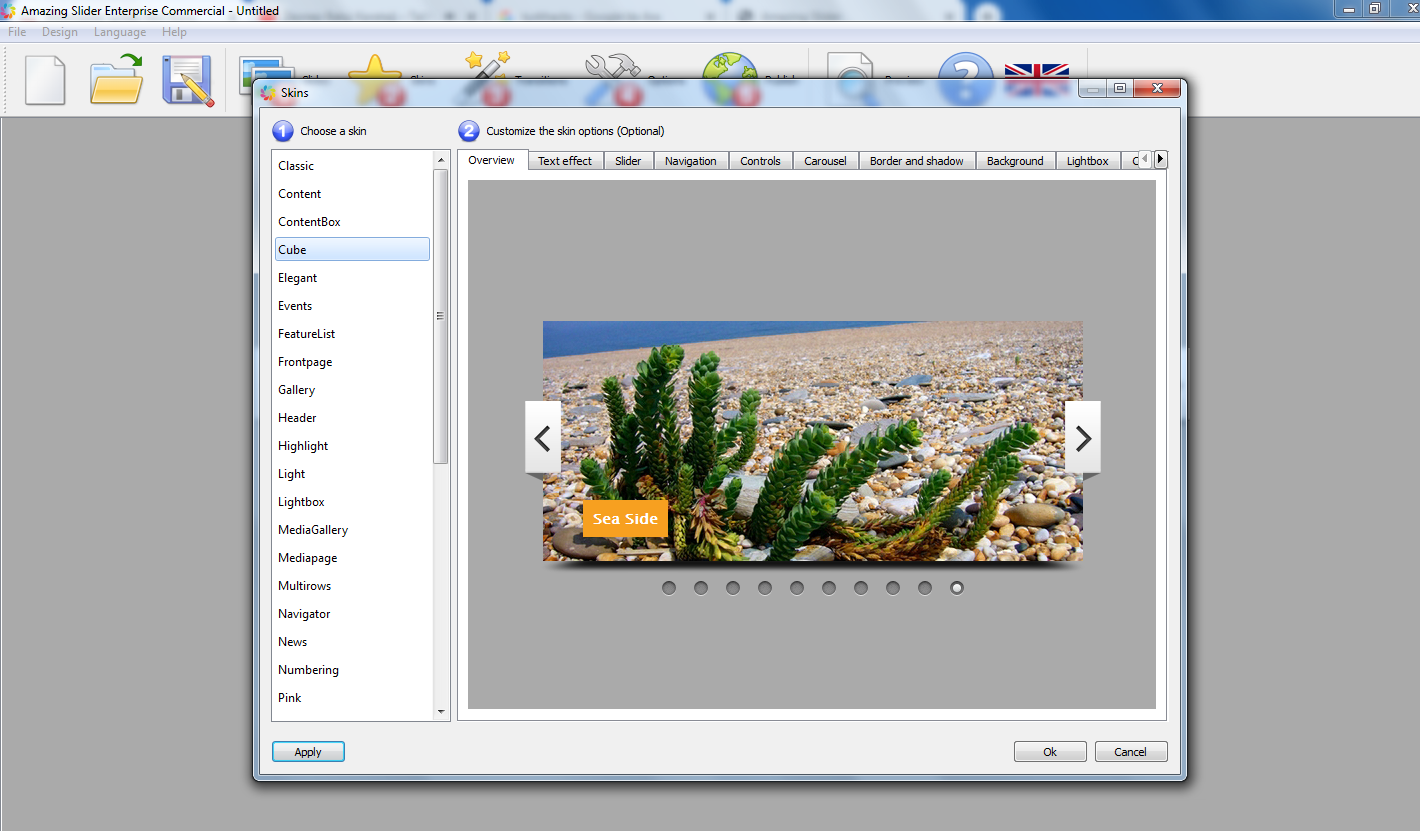Select the Background tab
This screenshot has height=831, width=1420.
coord(1015,161)
